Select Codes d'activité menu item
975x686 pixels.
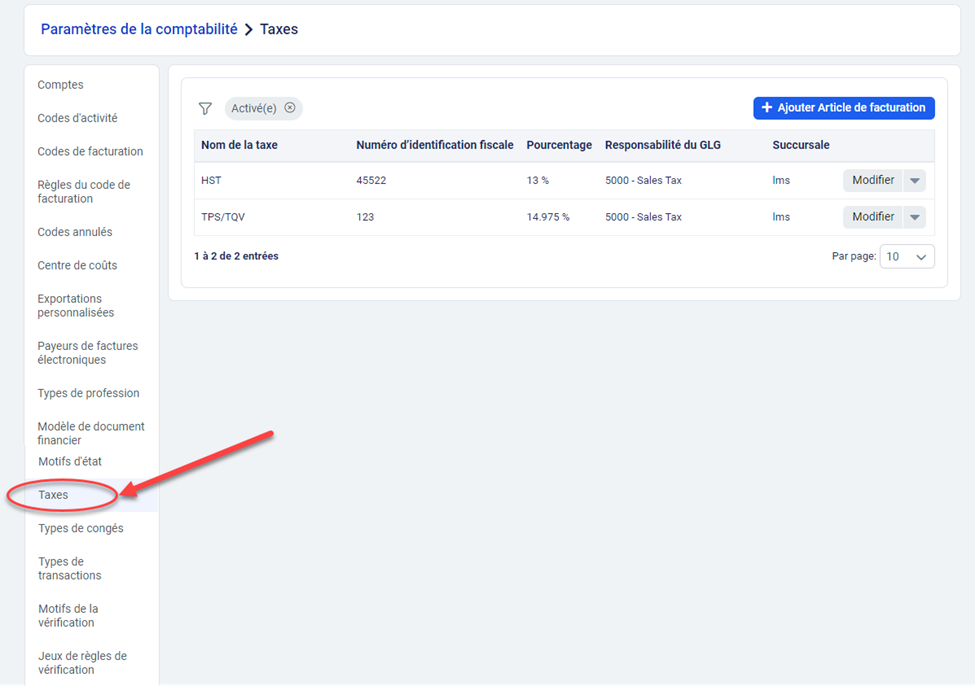[x=77, y=118]
